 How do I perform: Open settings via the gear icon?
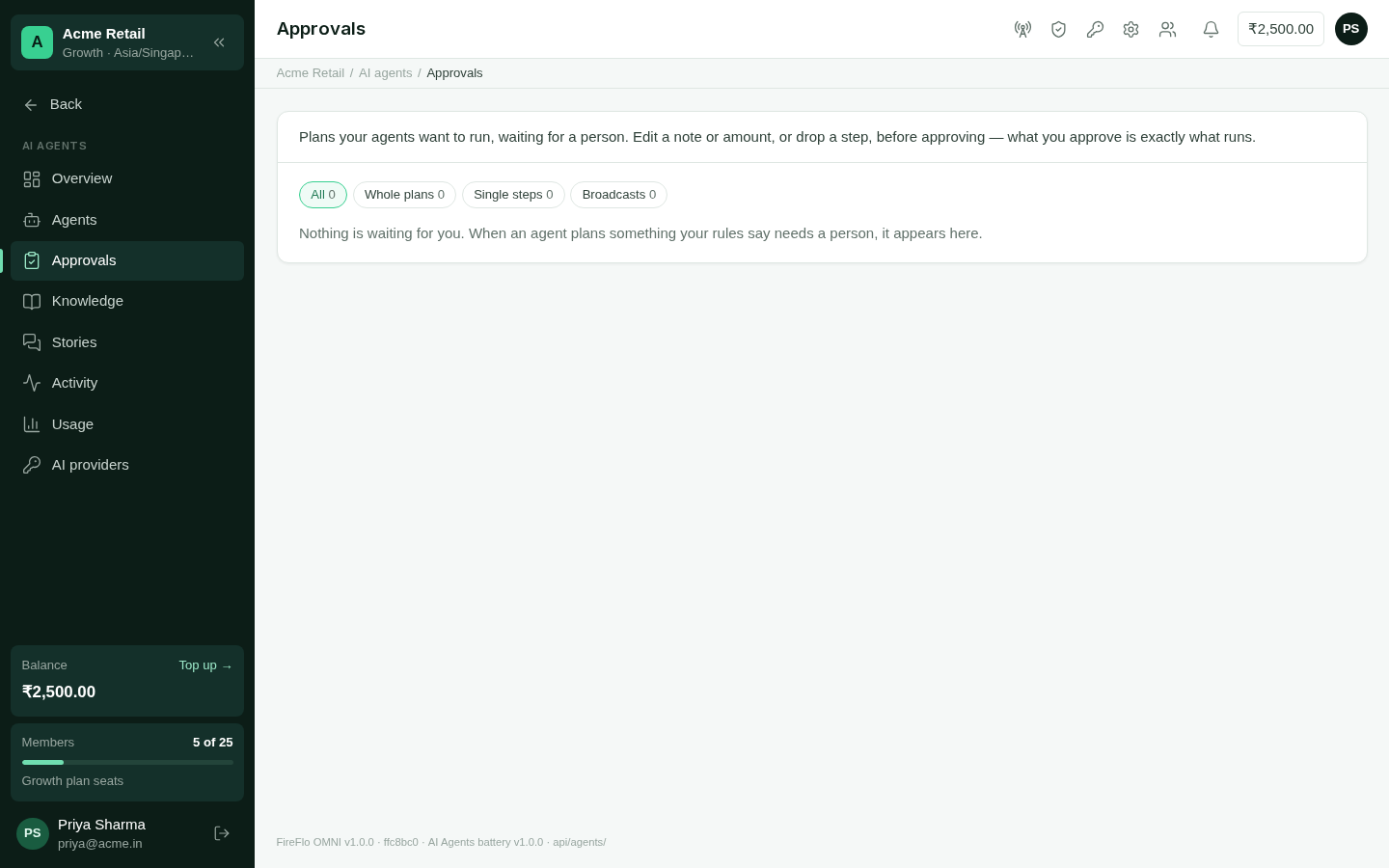coord(1130,29)
